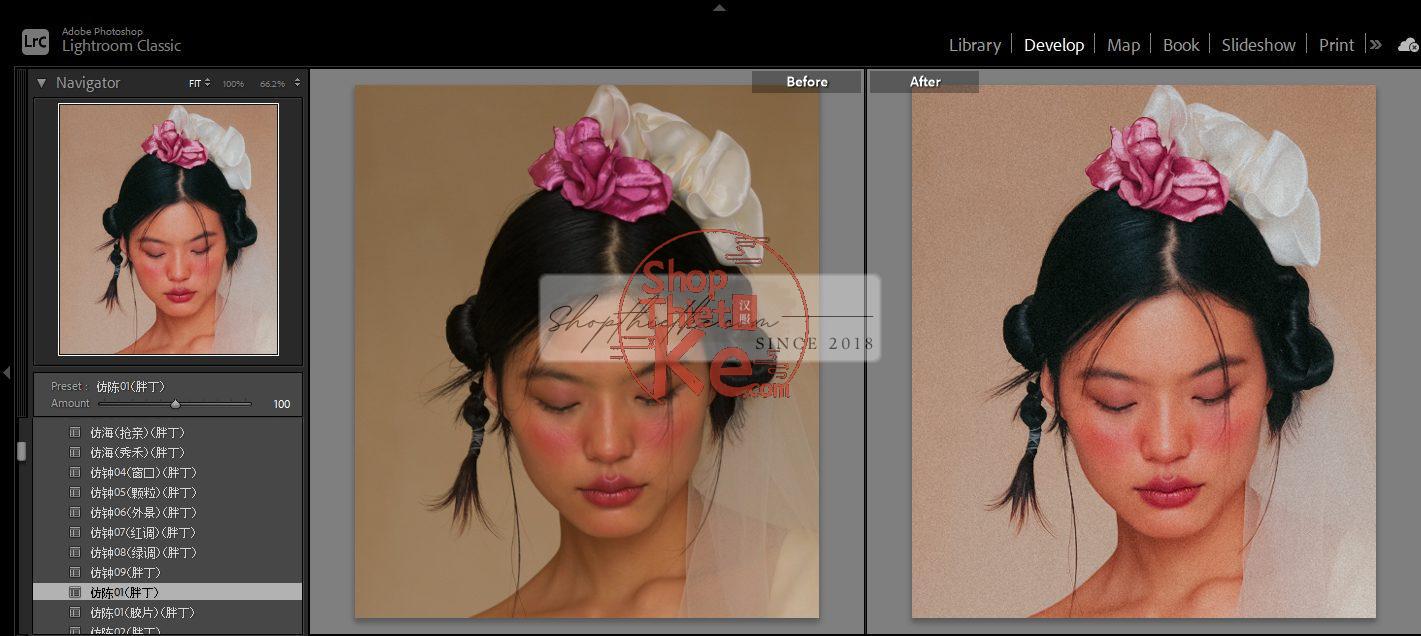Apply the 仿陈01(胶片)(胖丁) preset
1421x636 pixels.
tap(142, 612)
